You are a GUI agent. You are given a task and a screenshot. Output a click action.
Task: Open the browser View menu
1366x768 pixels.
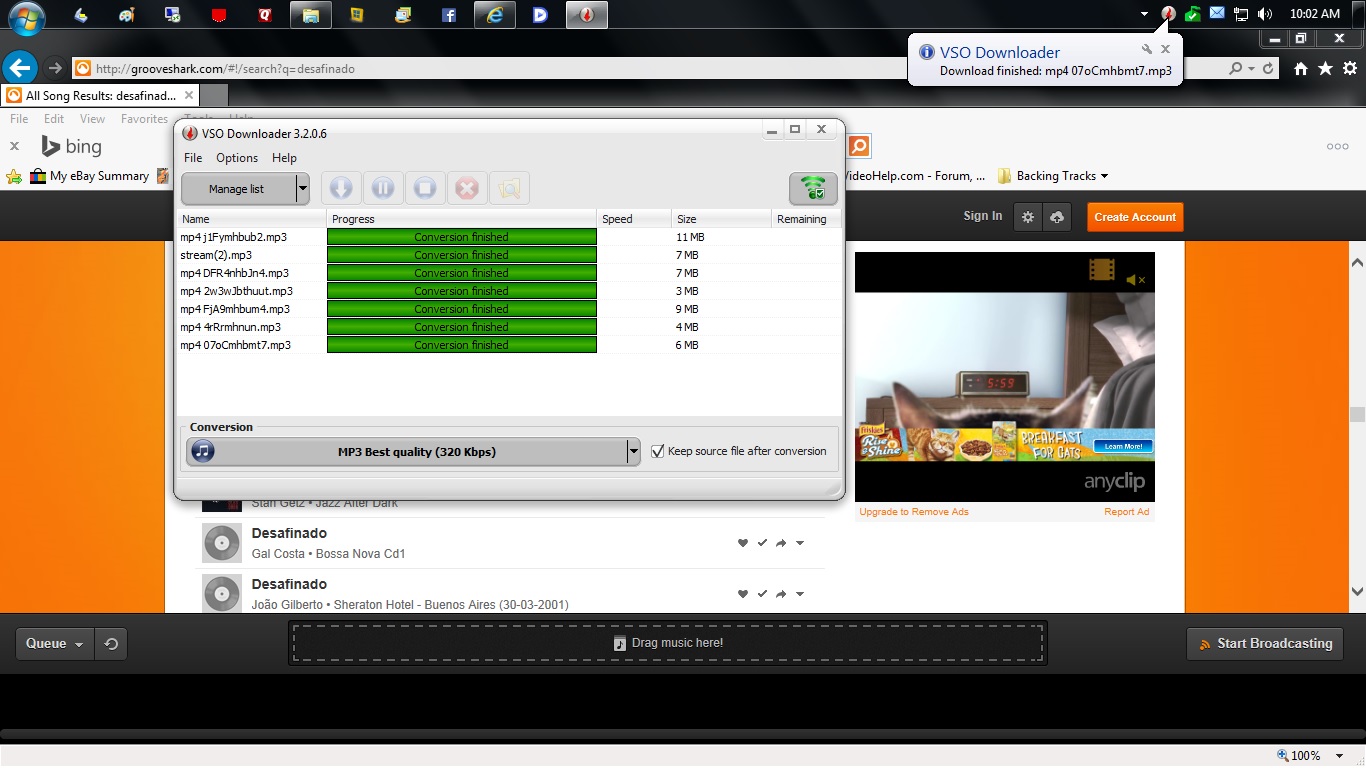tap(92, 119)
